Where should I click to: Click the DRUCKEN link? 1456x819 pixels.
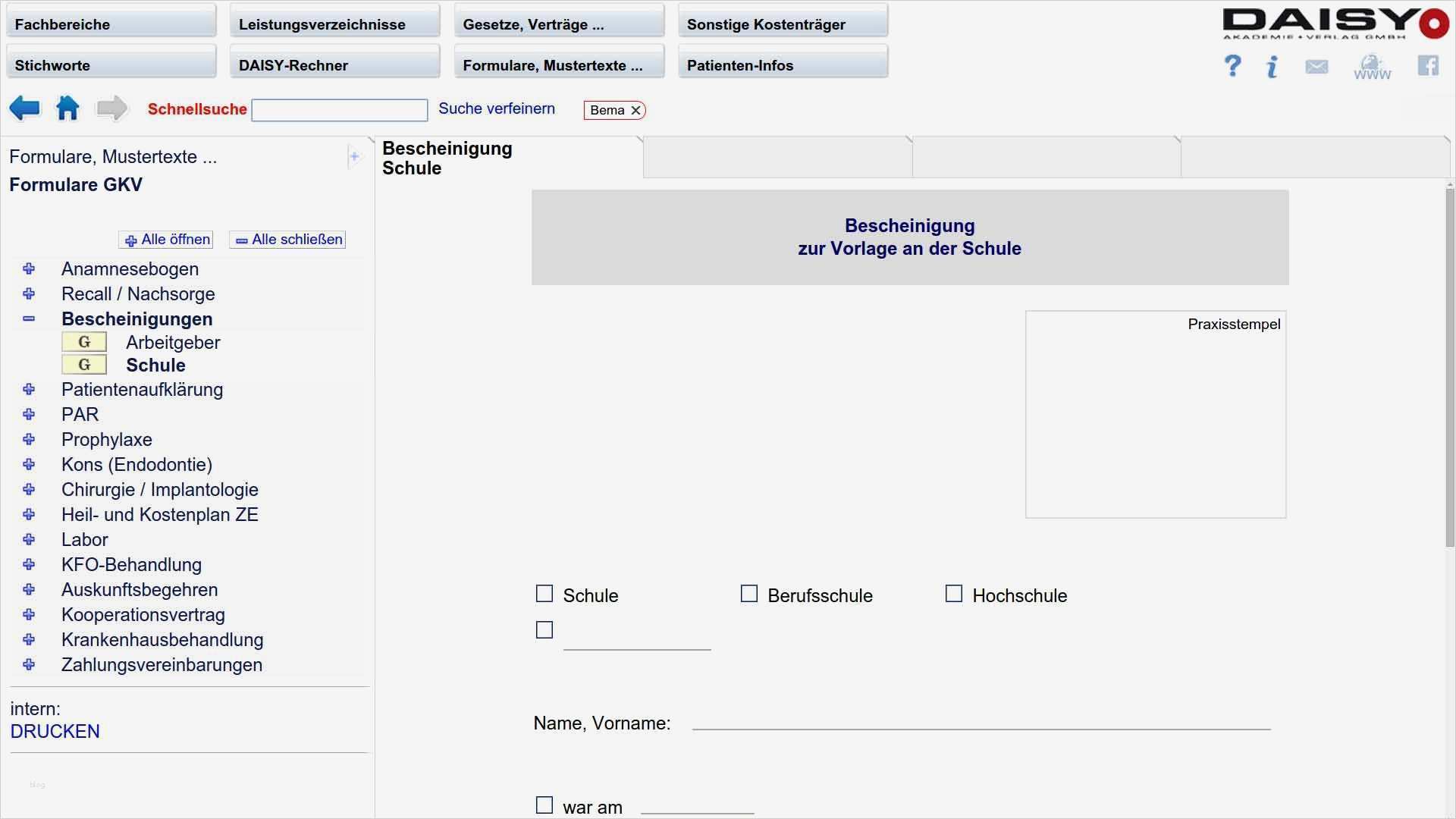point(55,732)
